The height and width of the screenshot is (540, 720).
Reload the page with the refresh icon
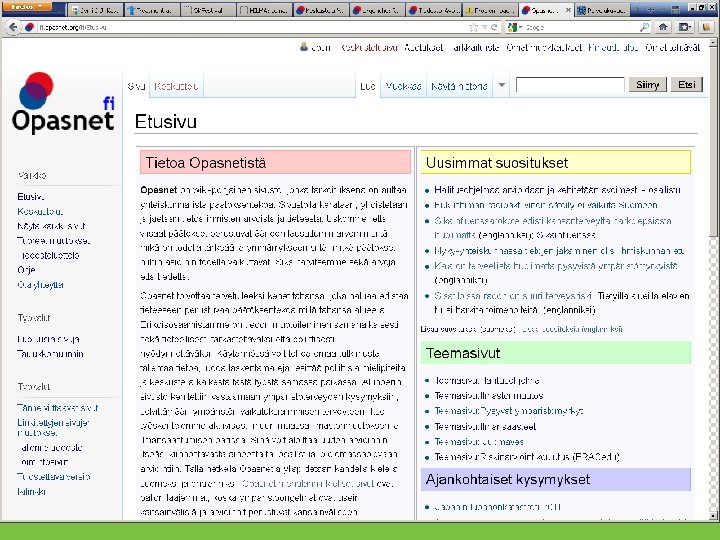[494, 27]
